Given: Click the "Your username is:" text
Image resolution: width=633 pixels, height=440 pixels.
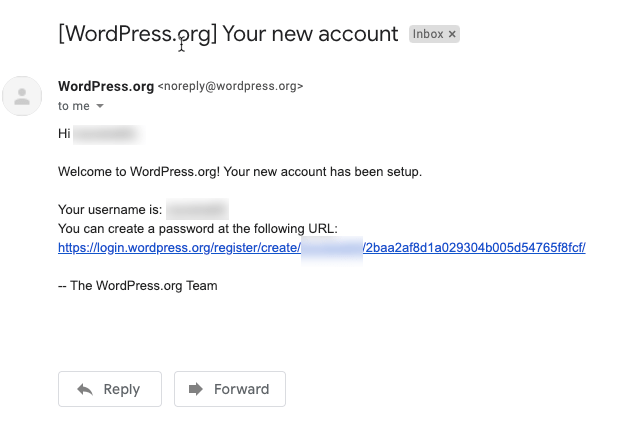Looking at the screenshot, I should 109,210.
